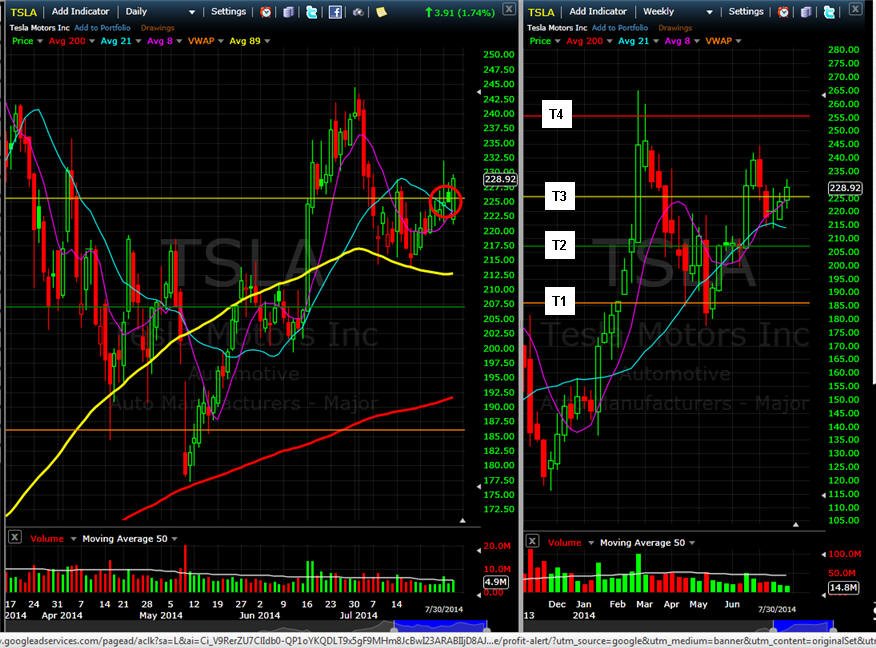This screenshot has width=876, height=648.
Task: Click the Drawings link on weekly chart
Action: pos(675,27)
